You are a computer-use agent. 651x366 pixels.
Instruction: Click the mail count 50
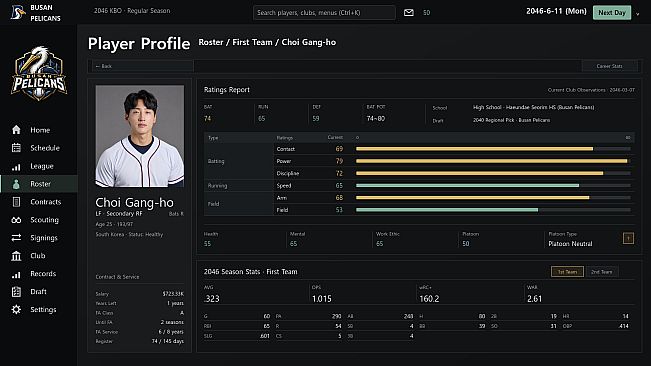(x=426, y=13)
